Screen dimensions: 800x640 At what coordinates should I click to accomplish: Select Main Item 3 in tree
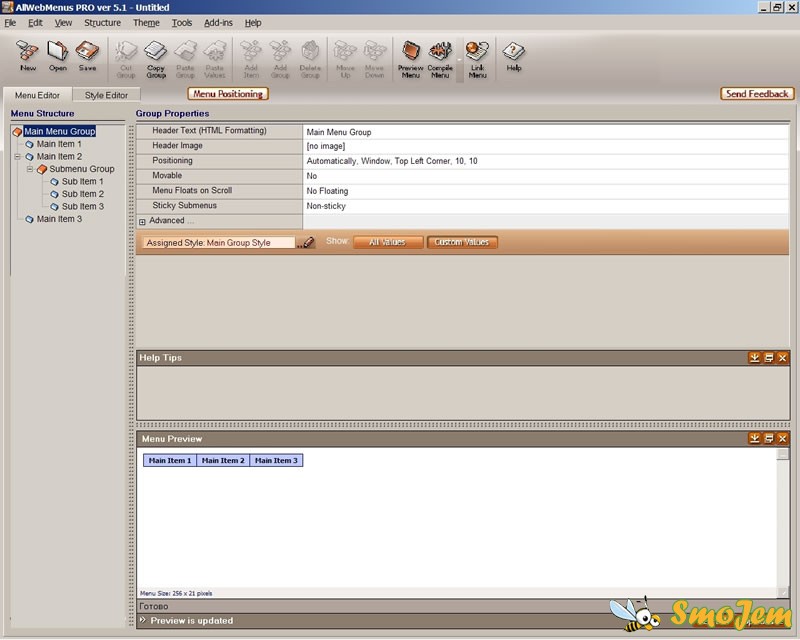tap(59, 219)
